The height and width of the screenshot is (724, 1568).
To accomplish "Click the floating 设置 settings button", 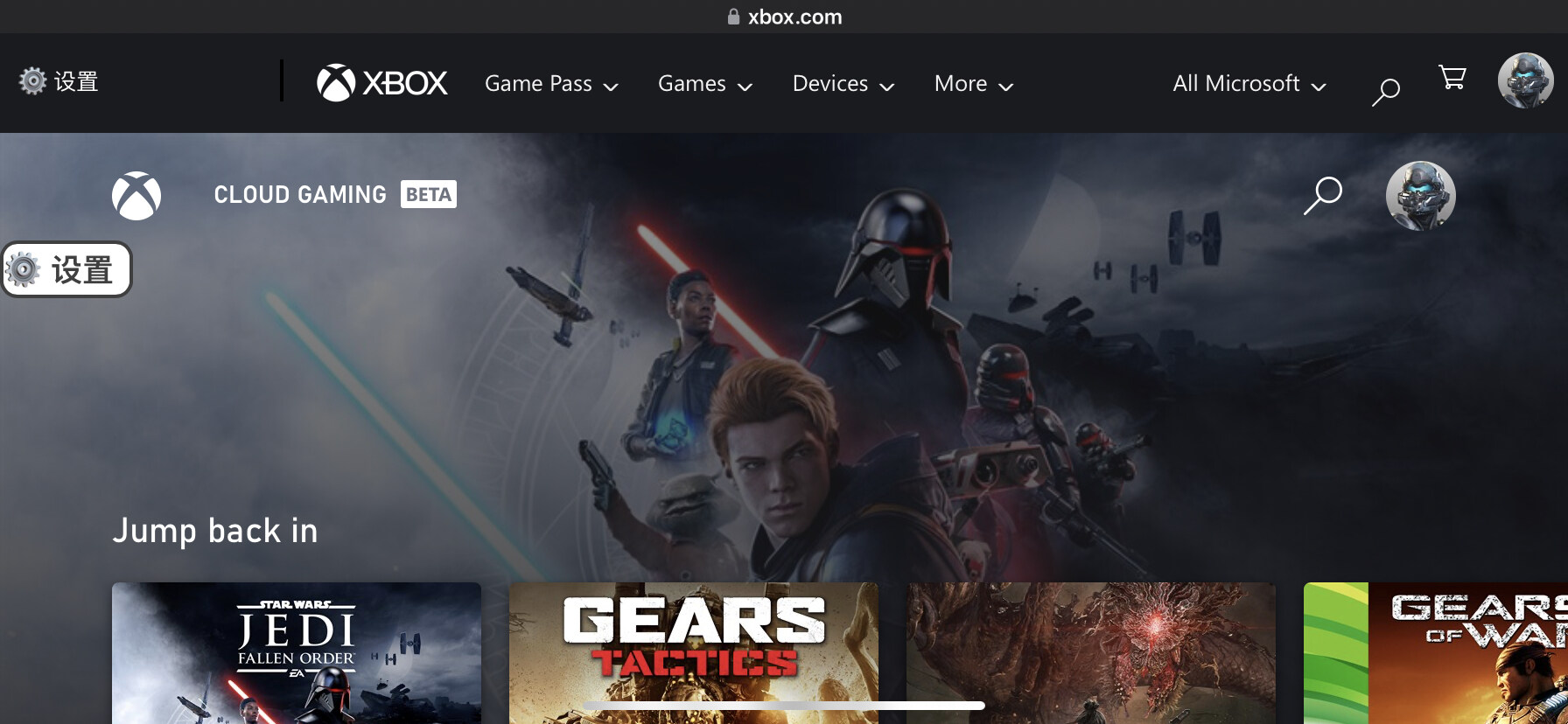I will coord(66,269).
